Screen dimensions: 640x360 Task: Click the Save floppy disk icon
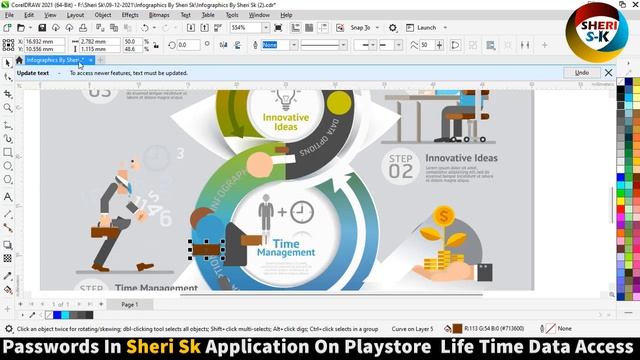coord(42,28)
